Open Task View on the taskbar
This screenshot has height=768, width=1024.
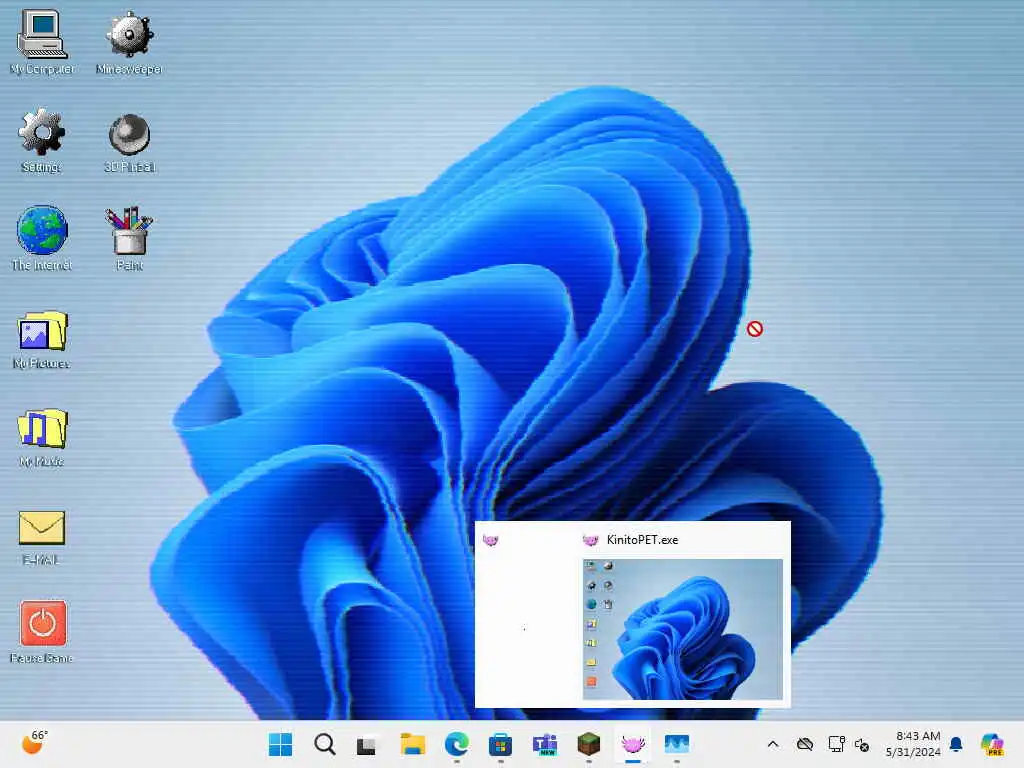(x=366, y=744)
